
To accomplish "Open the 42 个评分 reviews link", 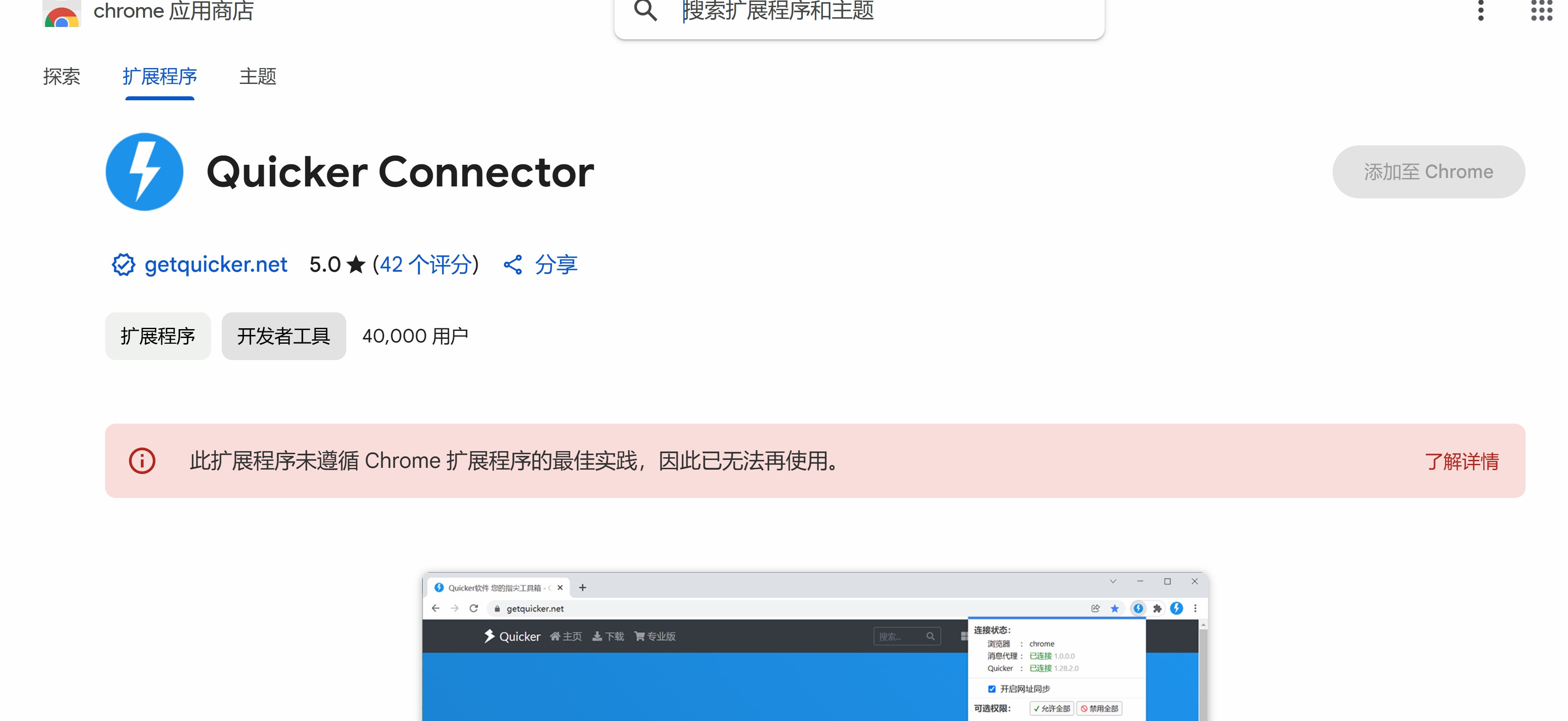I will [426, 264].
